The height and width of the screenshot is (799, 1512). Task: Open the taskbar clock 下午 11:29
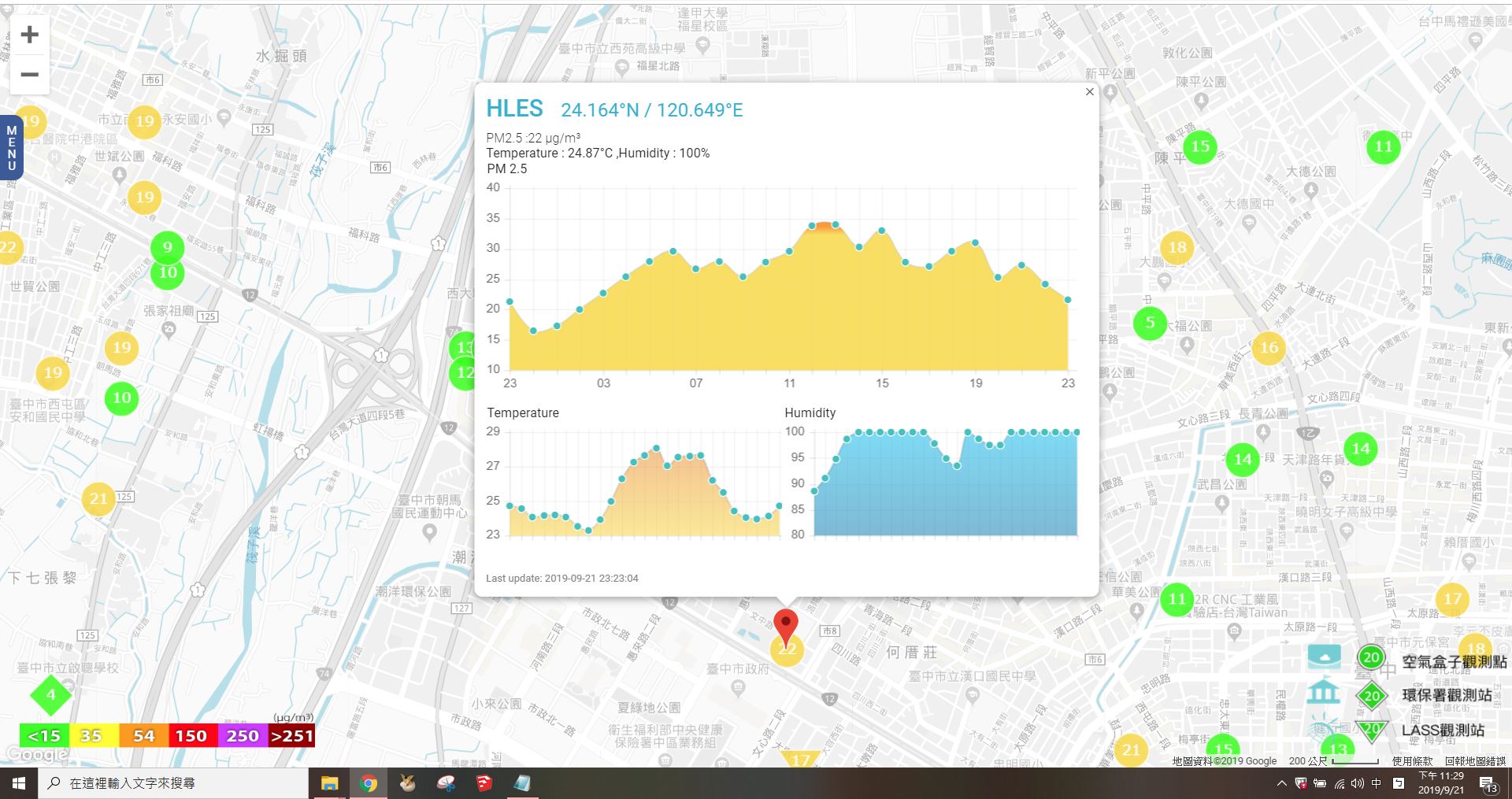click(1441, 783)
